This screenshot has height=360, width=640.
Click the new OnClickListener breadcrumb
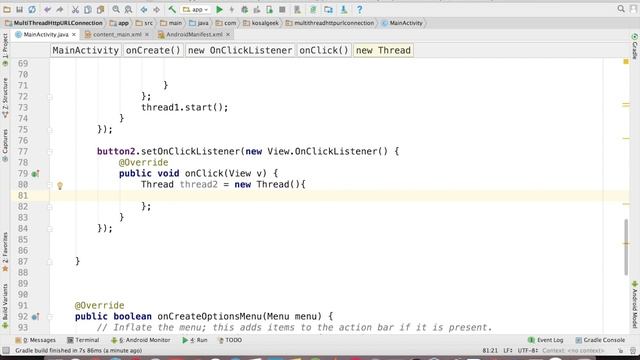(x=240, y=51)
